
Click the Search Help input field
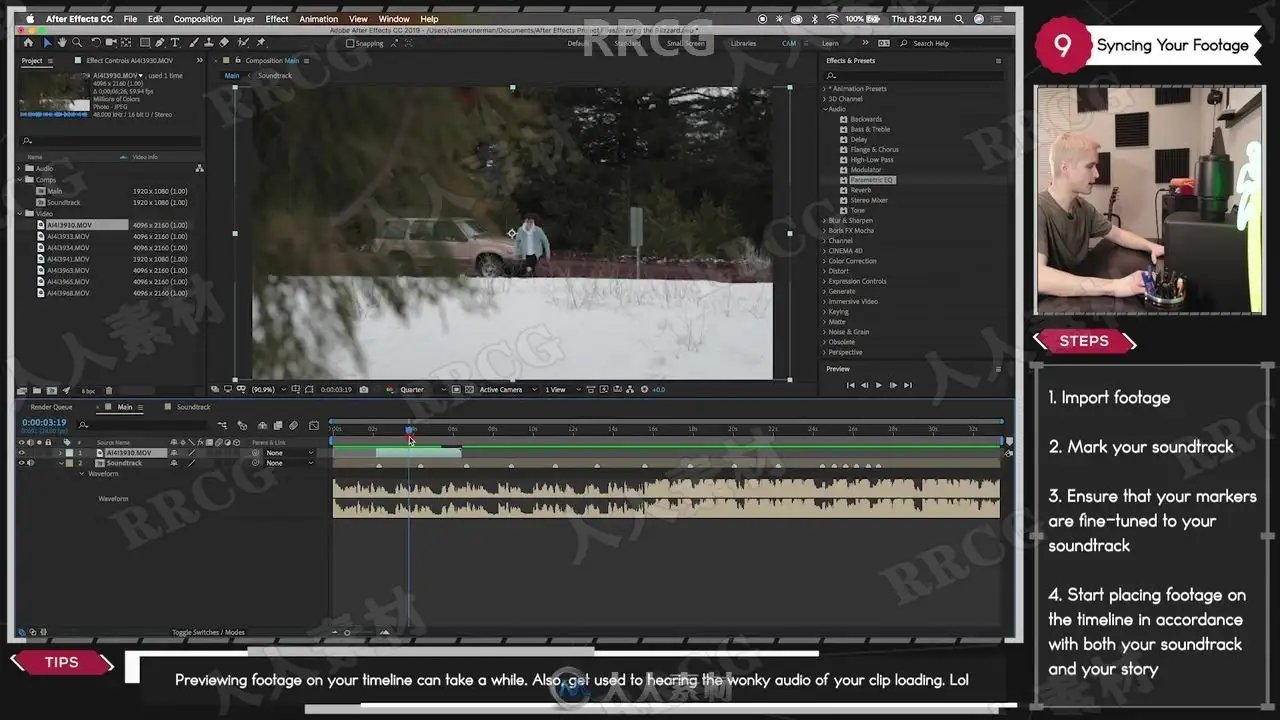point(954,43)
